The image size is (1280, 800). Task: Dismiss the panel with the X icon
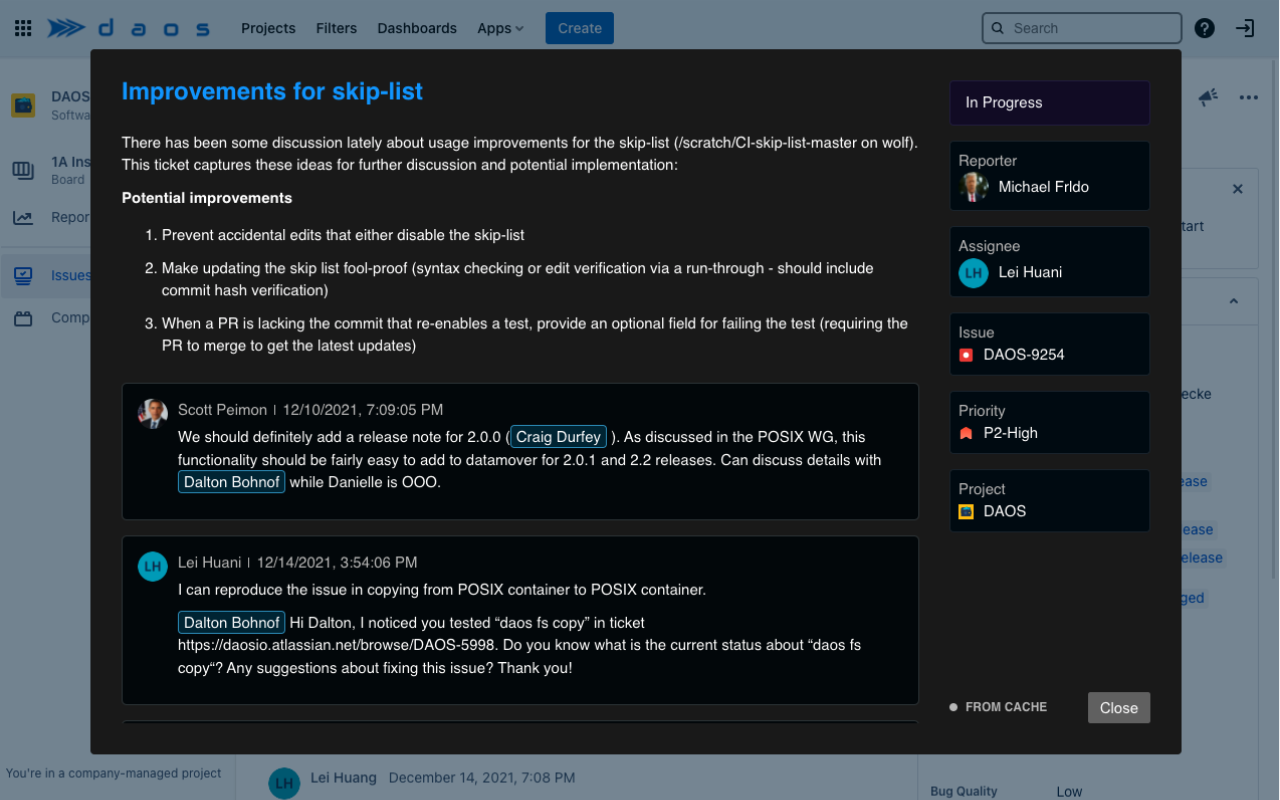coord(1237,189)
